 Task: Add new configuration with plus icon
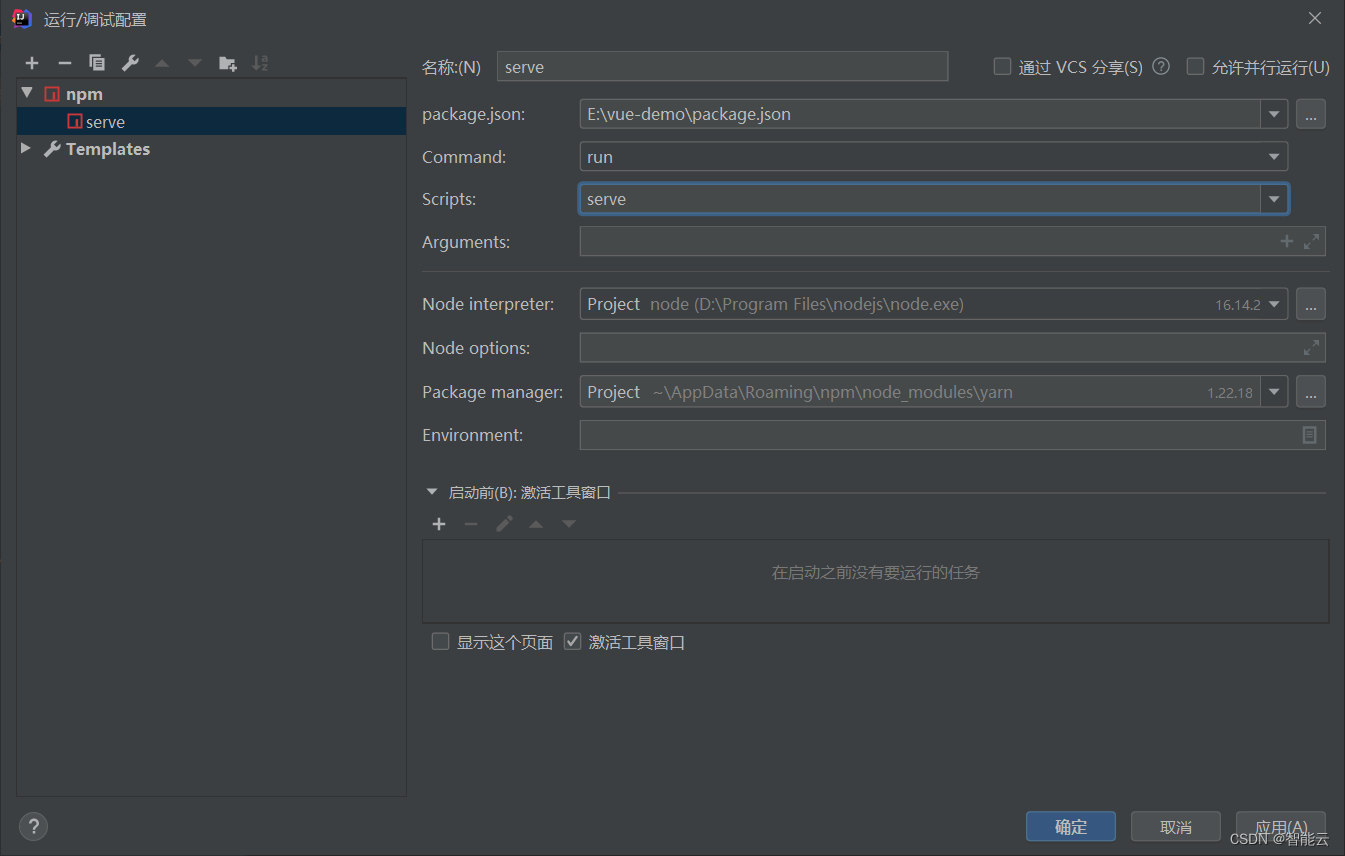coord(32,63)
